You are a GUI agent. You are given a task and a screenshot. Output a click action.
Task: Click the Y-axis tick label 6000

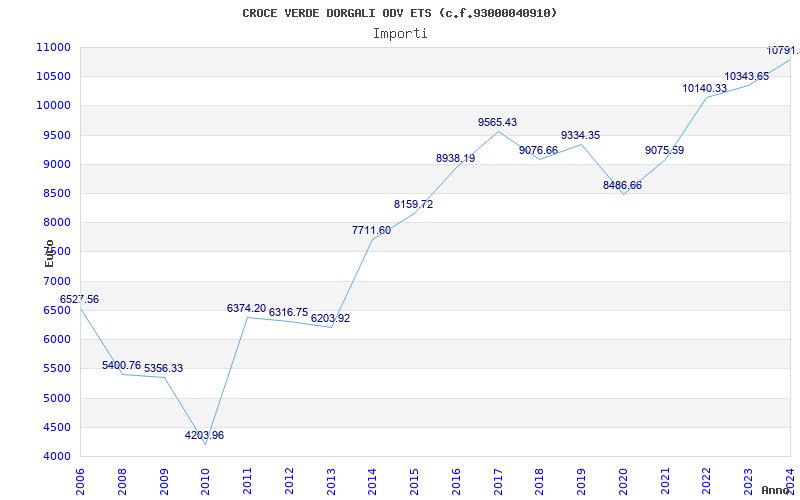point(56,339)
